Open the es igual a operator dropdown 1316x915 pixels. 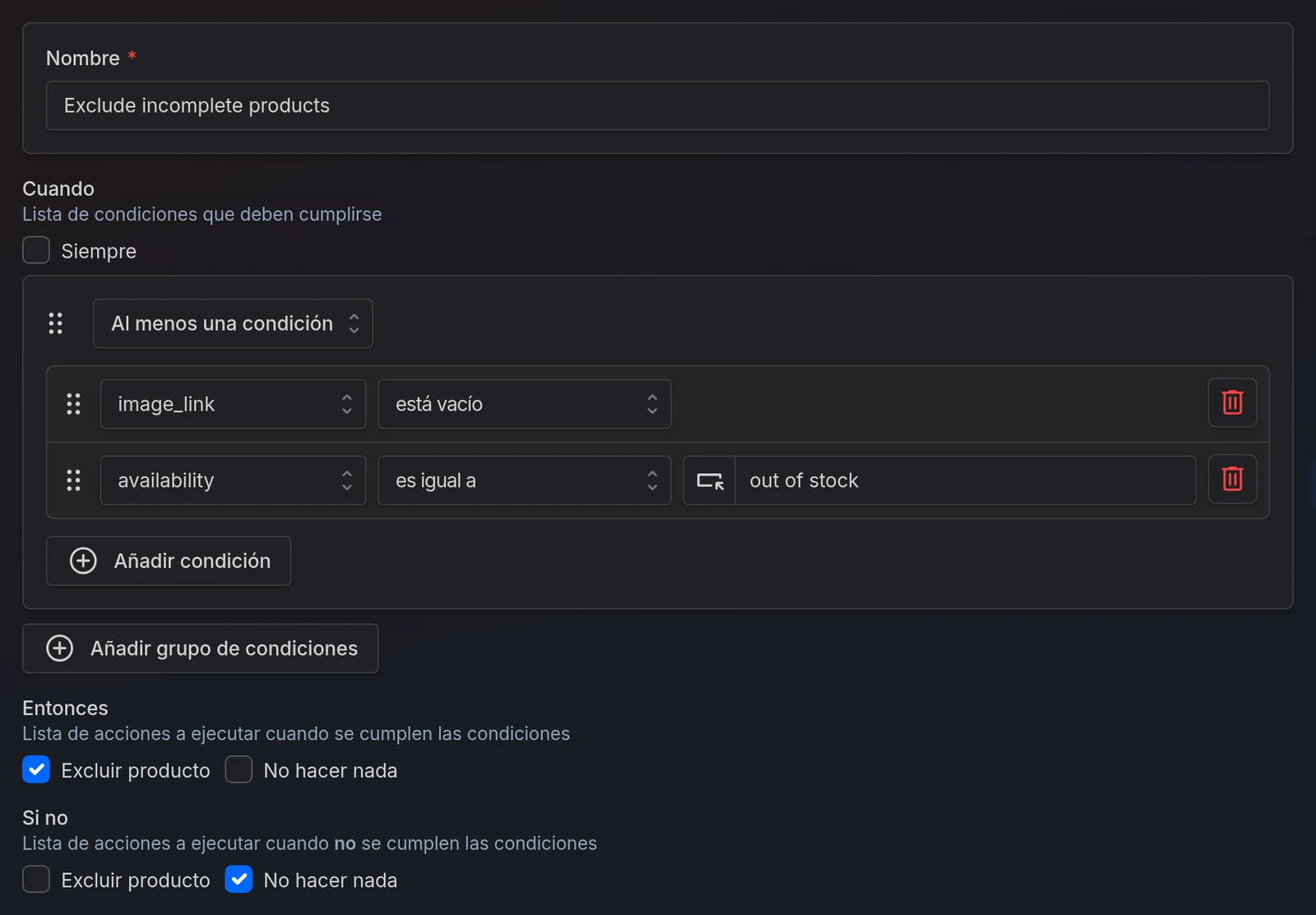(525, 481)
